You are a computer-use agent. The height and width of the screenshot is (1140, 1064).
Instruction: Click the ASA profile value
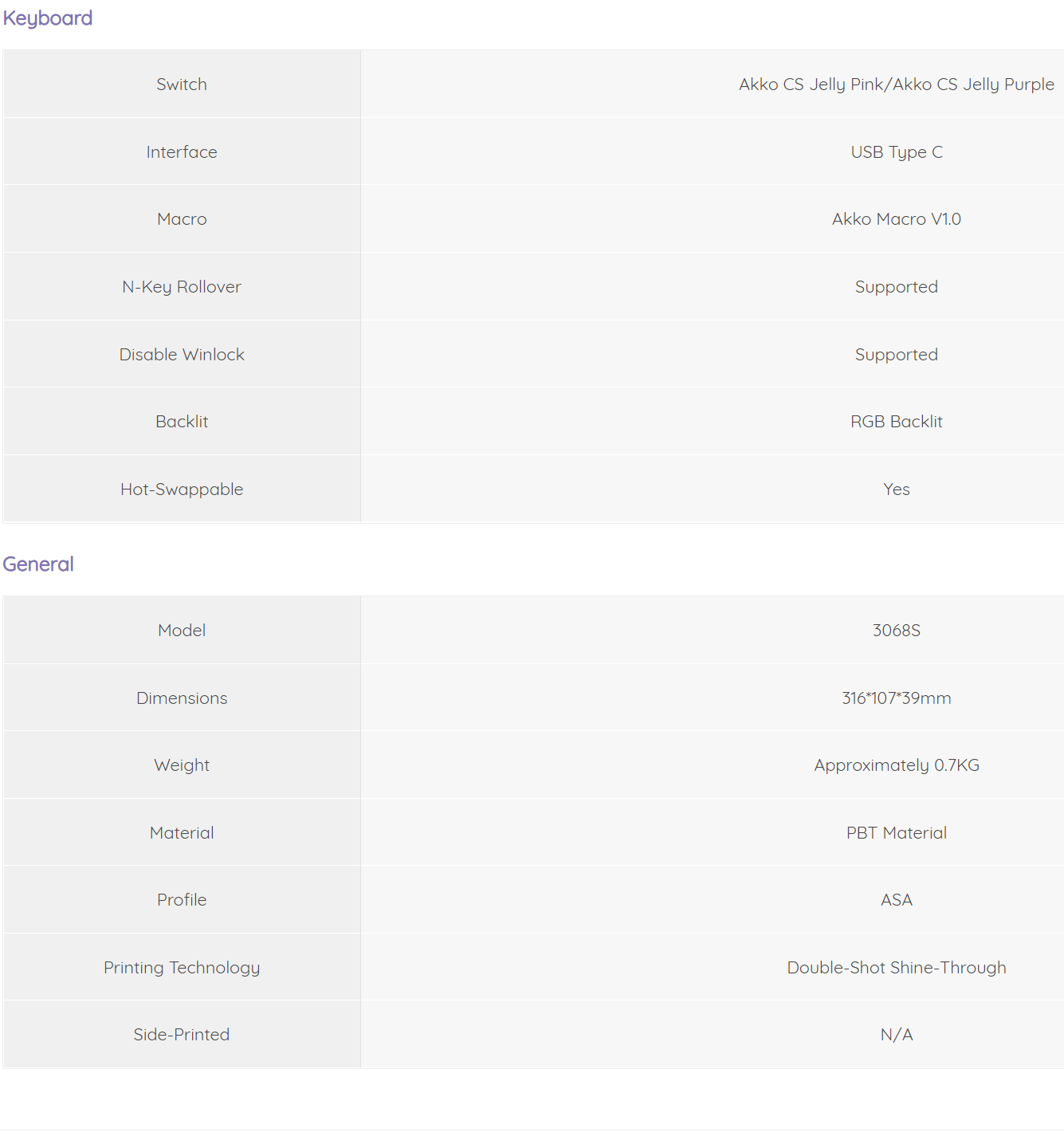point(897,900)
